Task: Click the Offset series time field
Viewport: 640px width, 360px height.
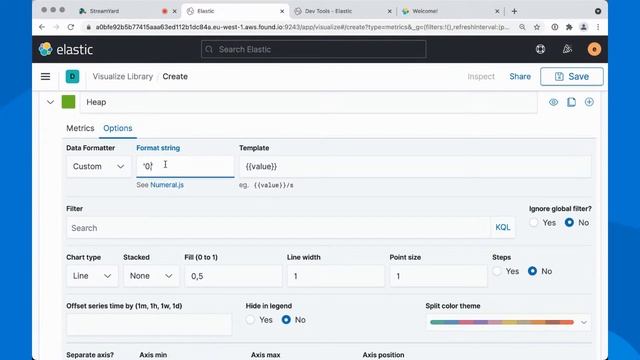Action: (x=149, y=324)
